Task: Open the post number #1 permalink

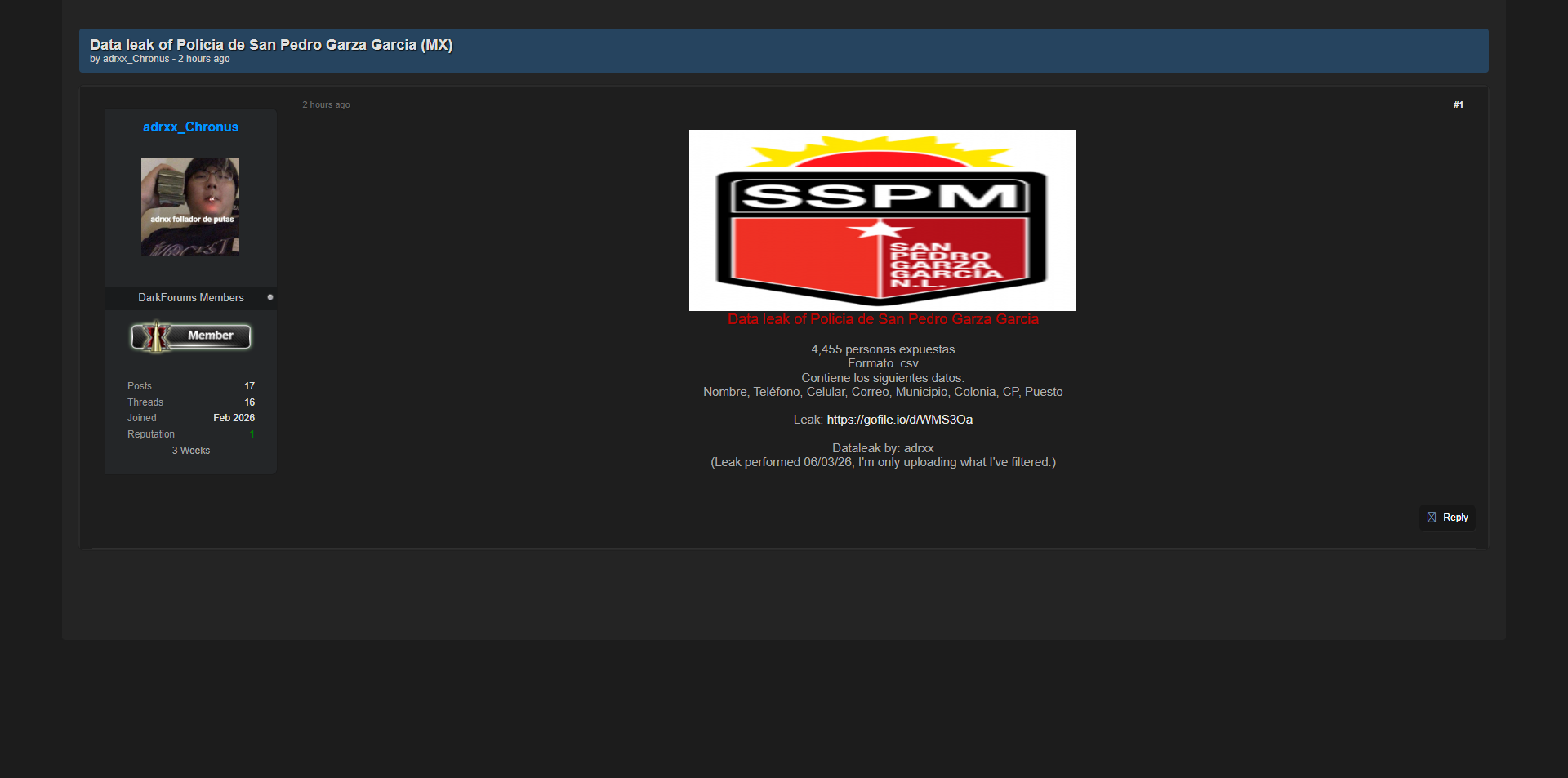Action: click(1458, 104)
